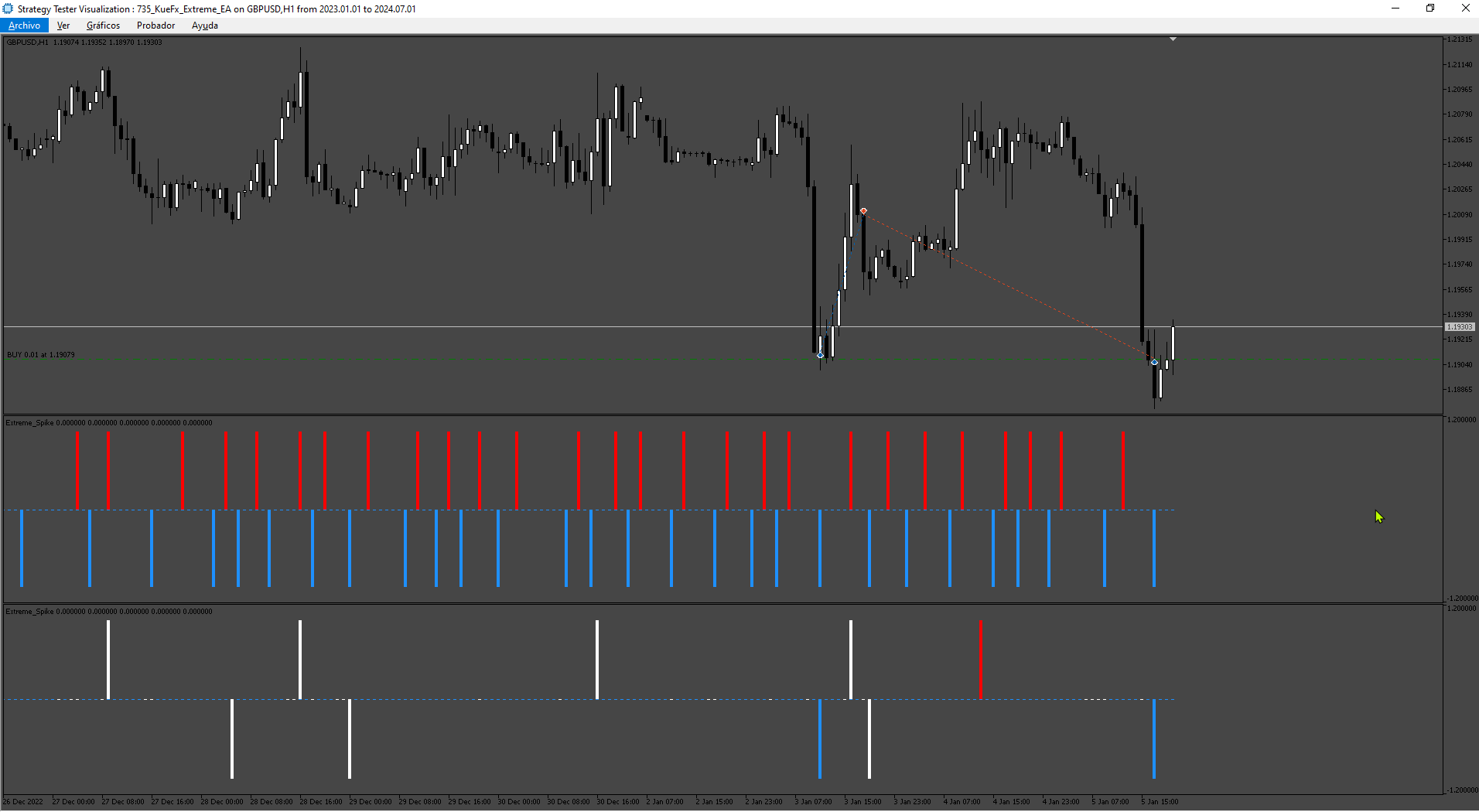
Task: Click the '3 Jan 07:00' time label
Action: point(814,802)
